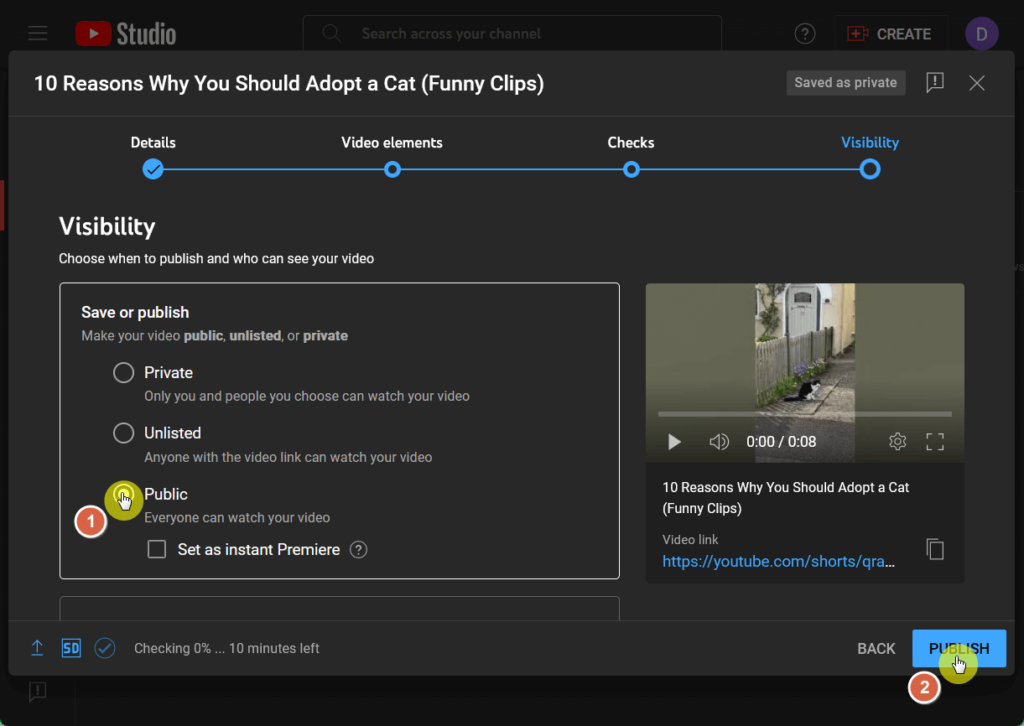Click the dialog video title text
Viewport: 1024px width, 726px height.
point(289,84)
